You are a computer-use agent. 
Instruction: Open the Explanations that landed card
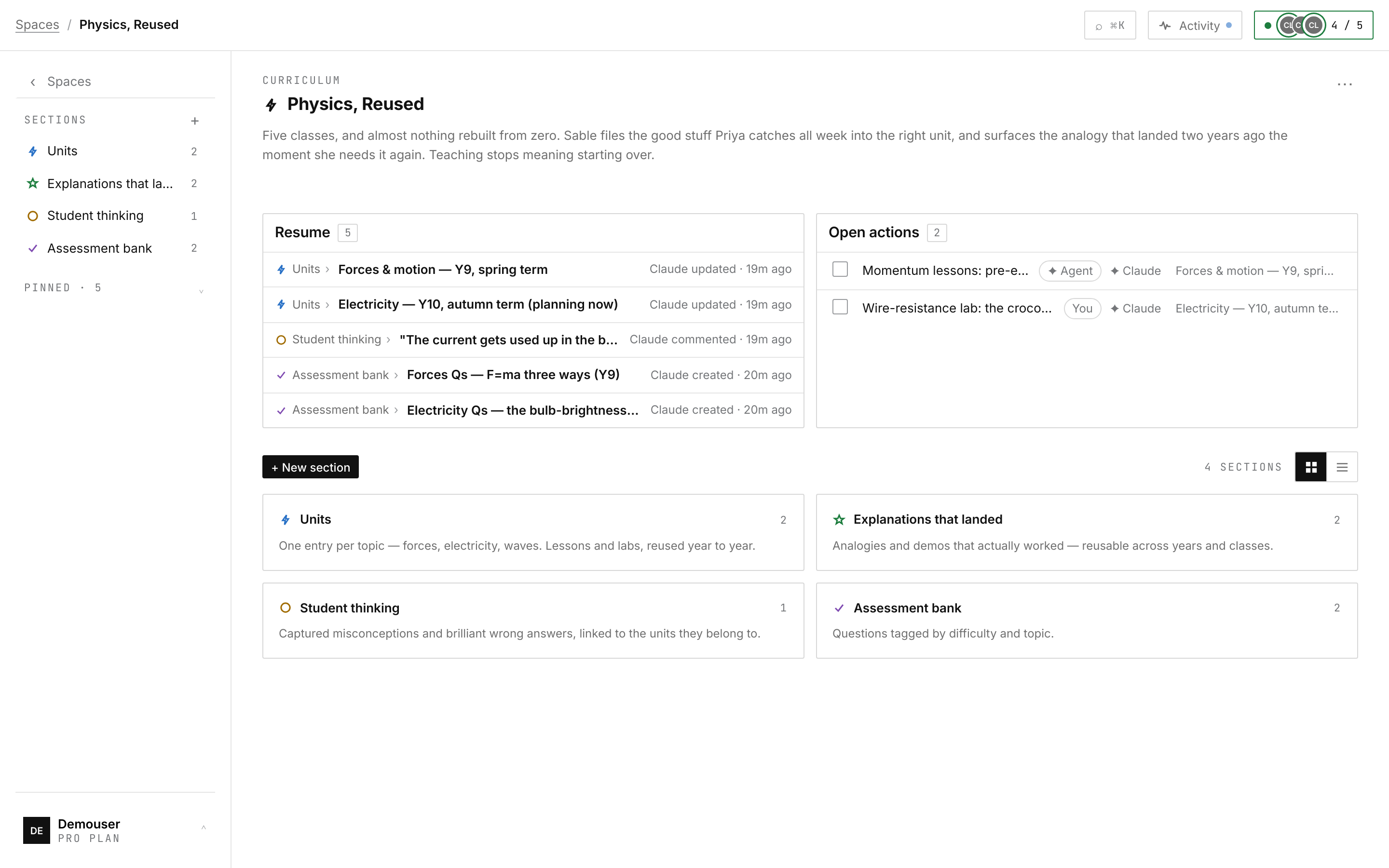(1087, 532)
